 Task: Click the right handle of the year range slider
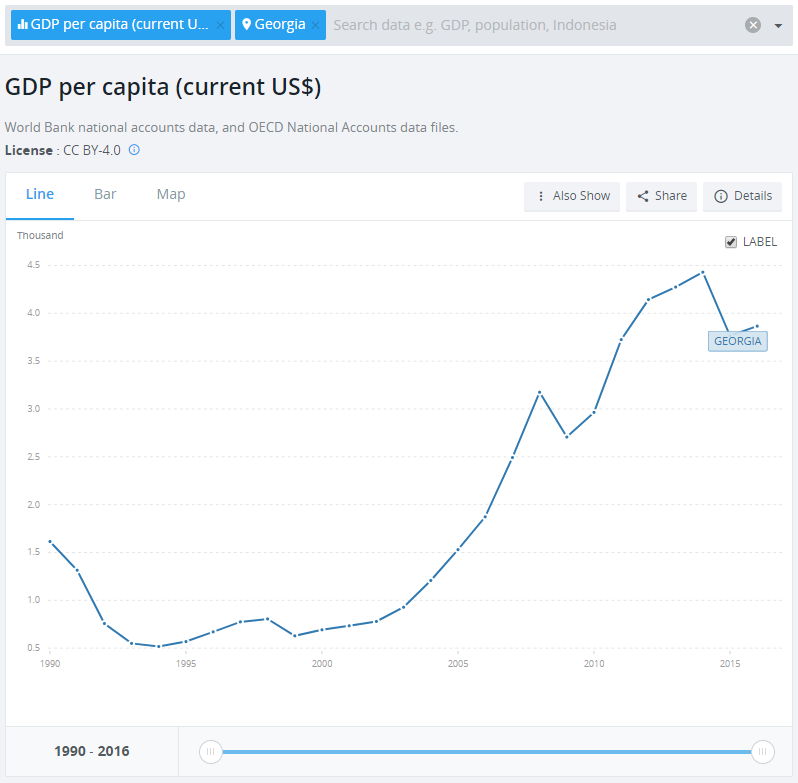click(763, 751)
